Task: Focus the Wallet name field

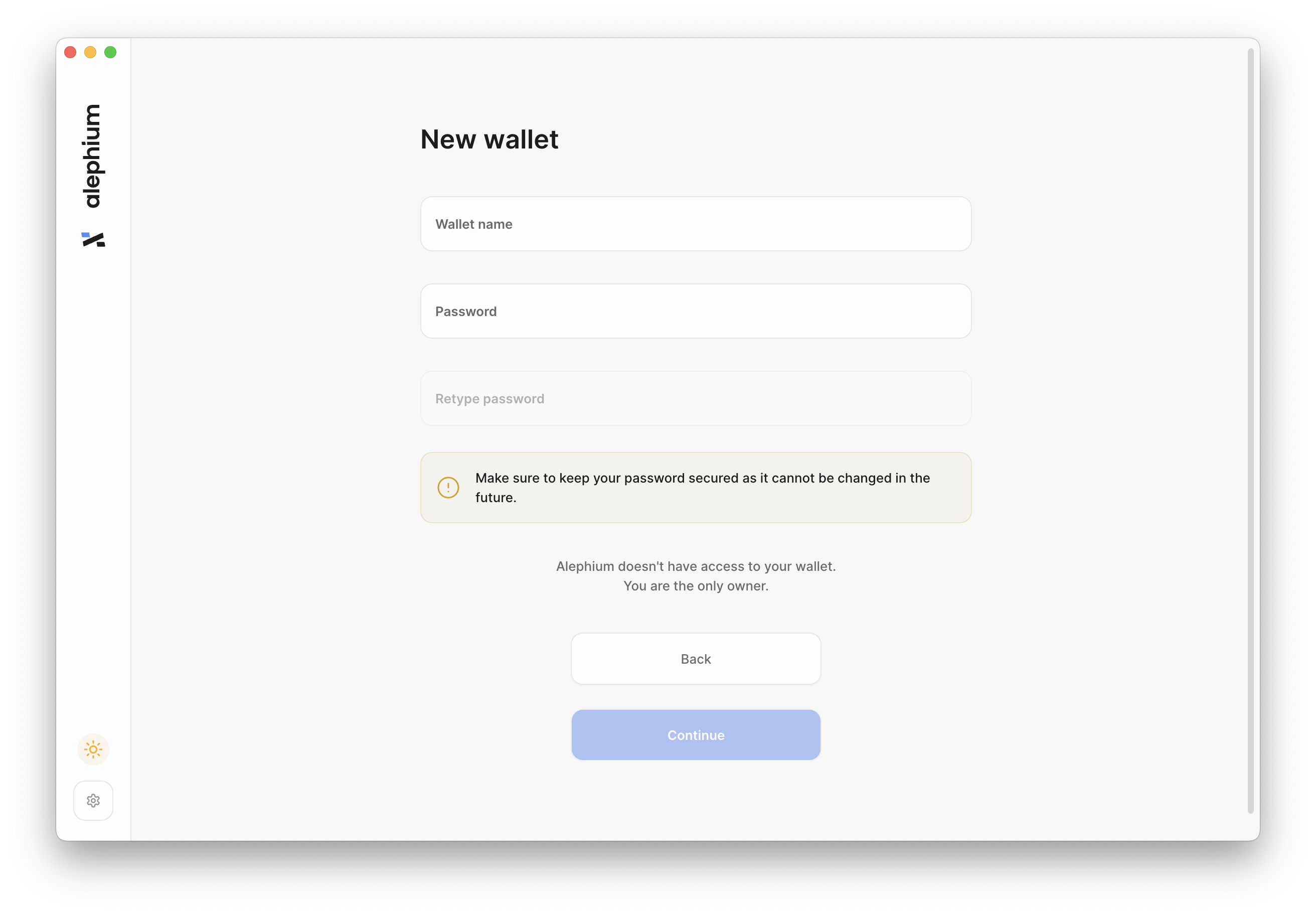Action: [x=696, y=224]
